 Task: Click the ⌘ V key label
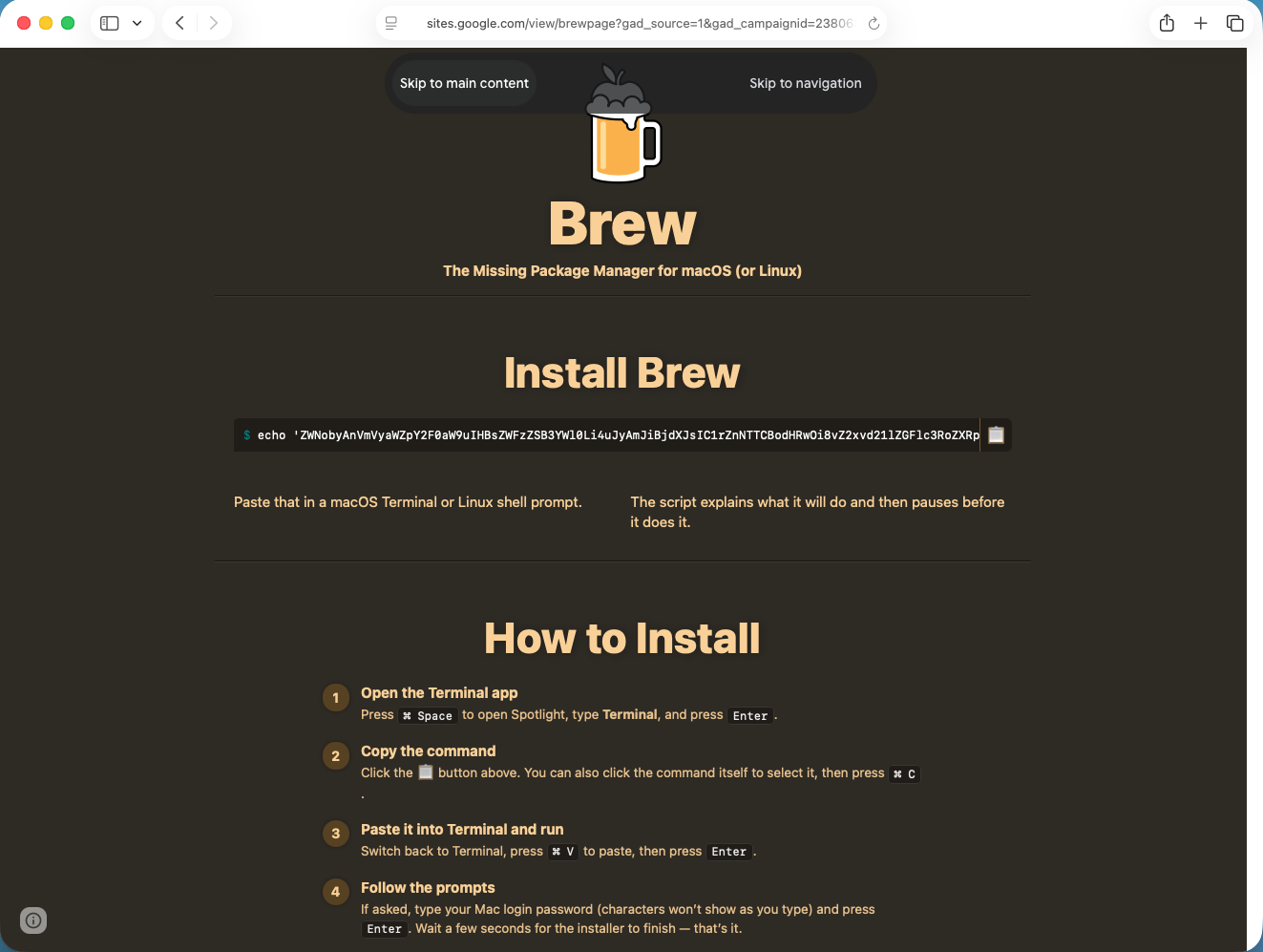pyautogui.click(x=563, y=852)
